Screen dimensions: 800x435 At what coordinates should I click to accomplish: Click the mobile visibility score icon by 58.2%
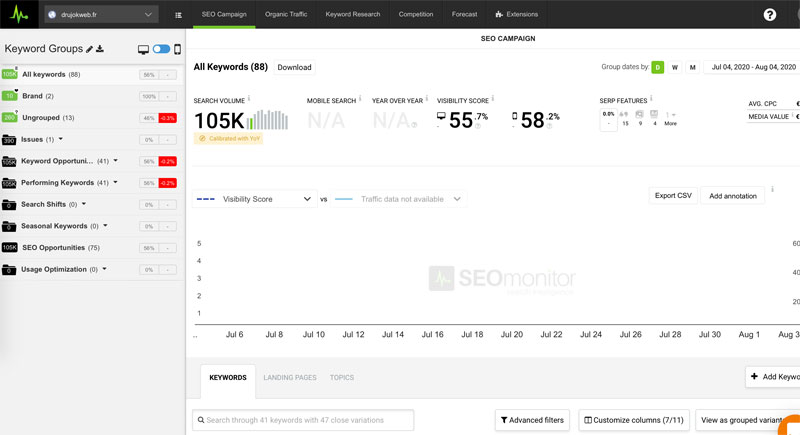point(514,116)
